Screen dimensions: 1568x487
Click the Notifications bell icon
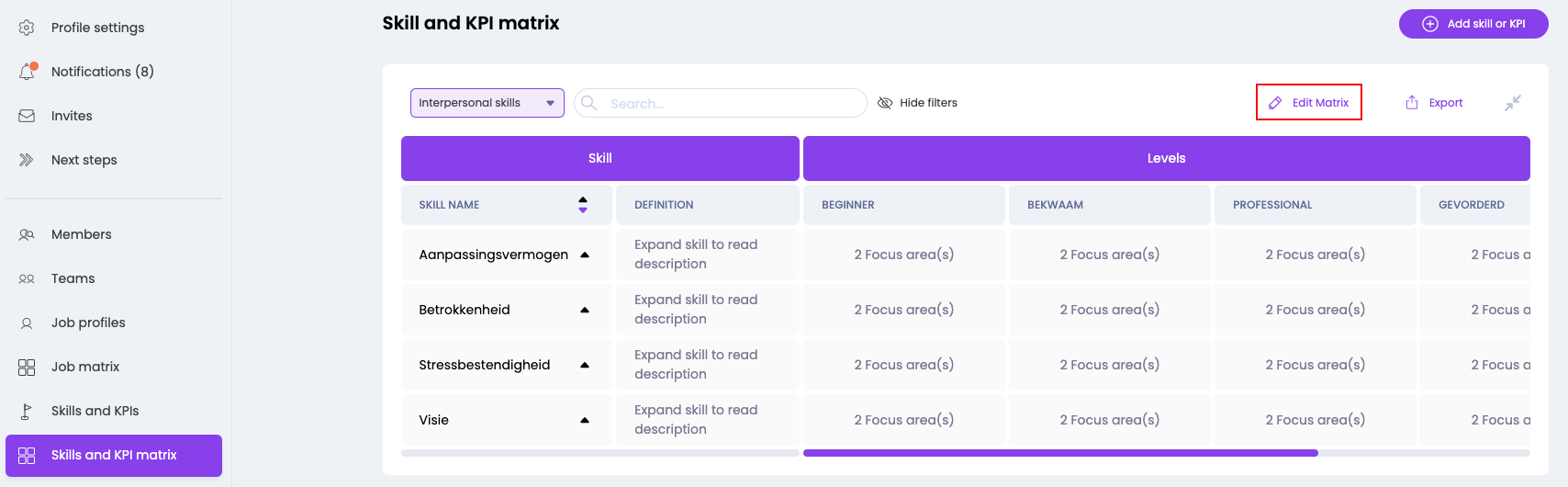point(27,72)
